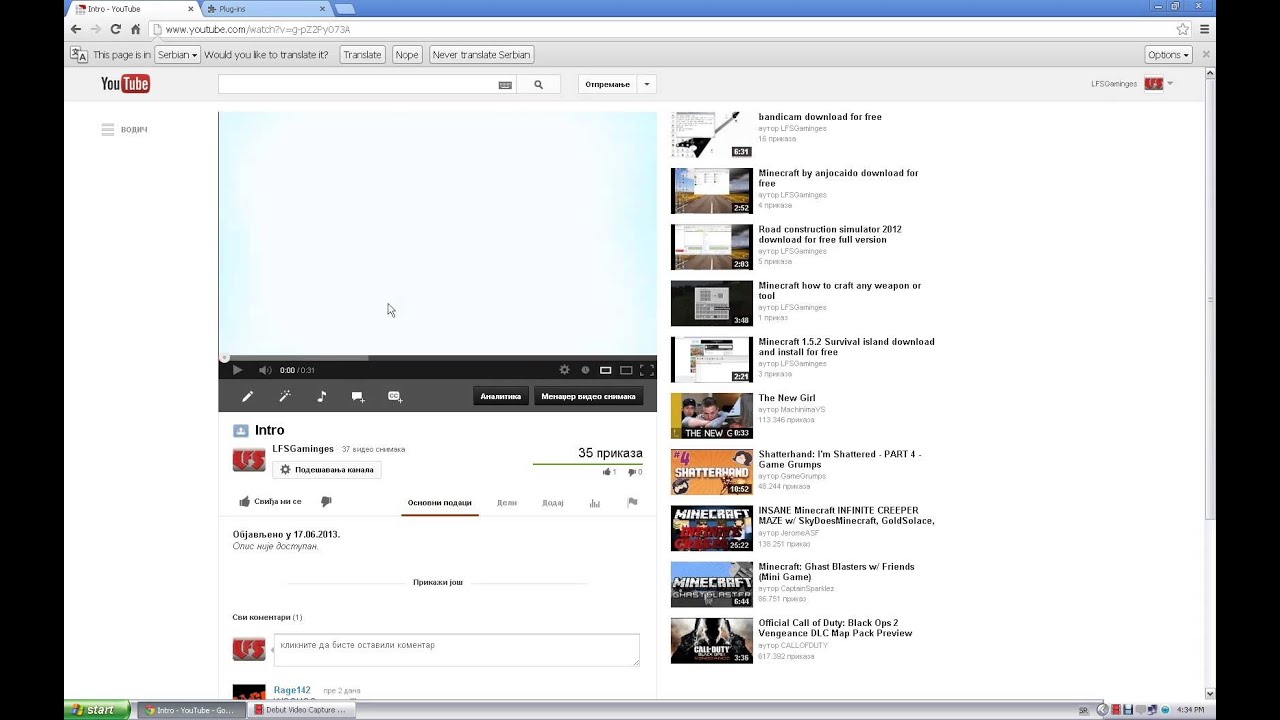Toggle the Водич guide menu
The image size is (1280, 720).
pyautogui.click(x=124, y=130)
